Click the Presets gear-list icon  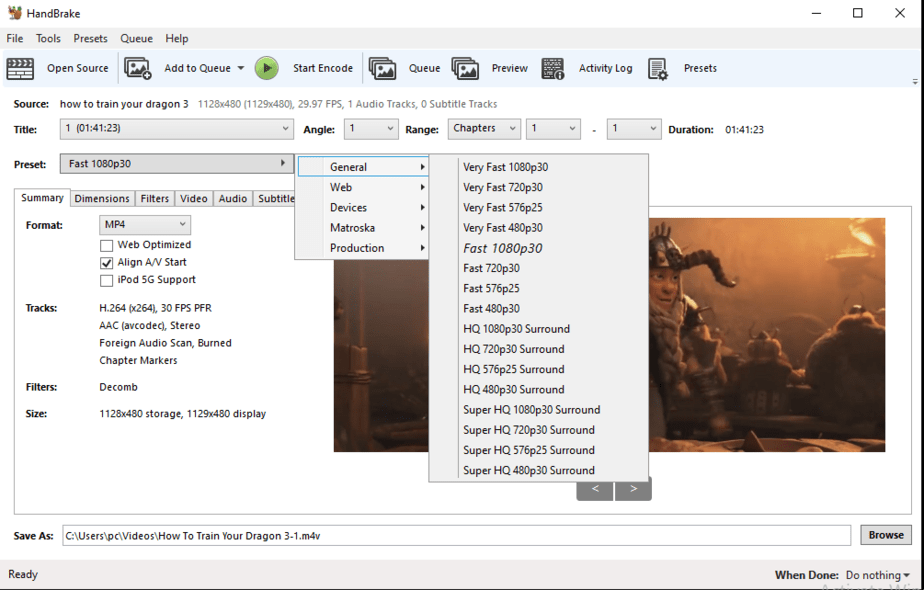point(657,68)
